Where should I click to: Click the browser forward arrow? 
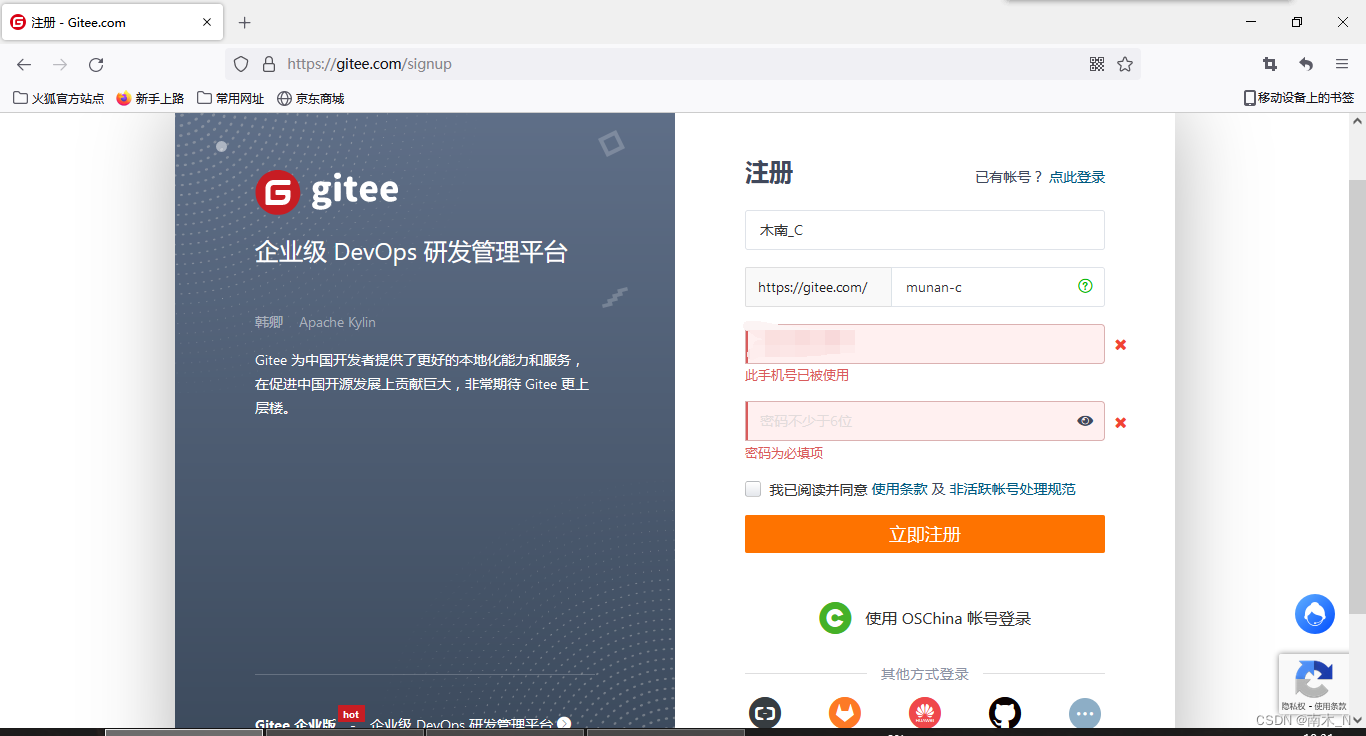(x=60, y=64)
